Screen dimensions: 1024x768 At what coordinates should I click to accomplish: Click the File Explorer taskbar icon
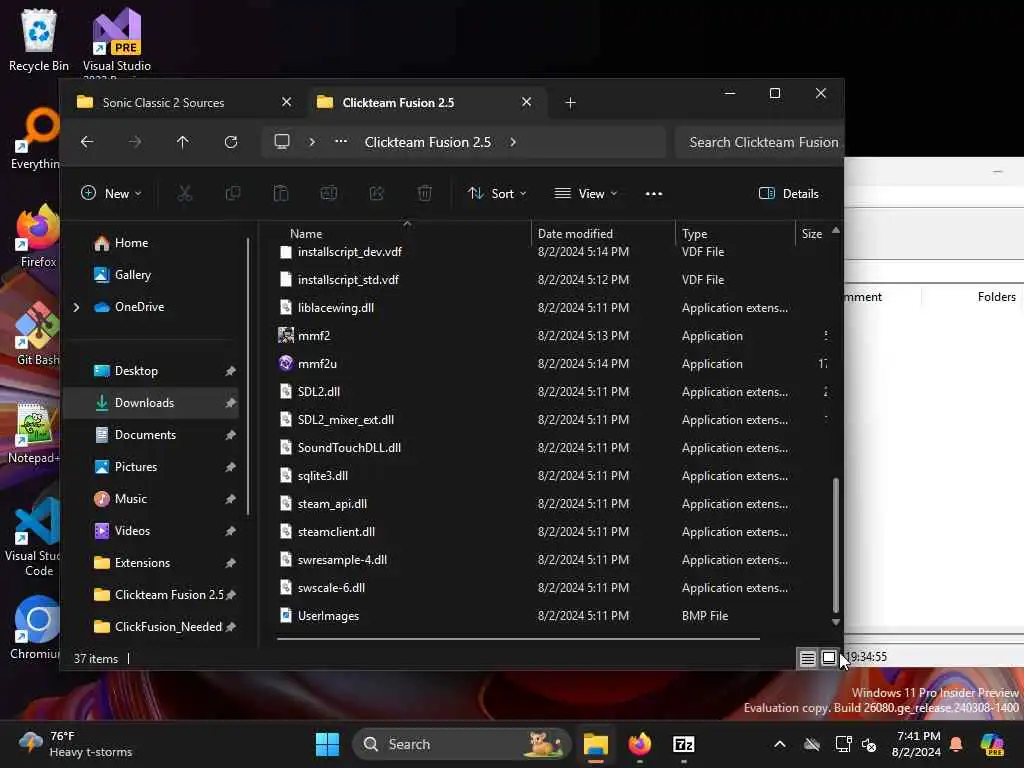tap(596, 744)
